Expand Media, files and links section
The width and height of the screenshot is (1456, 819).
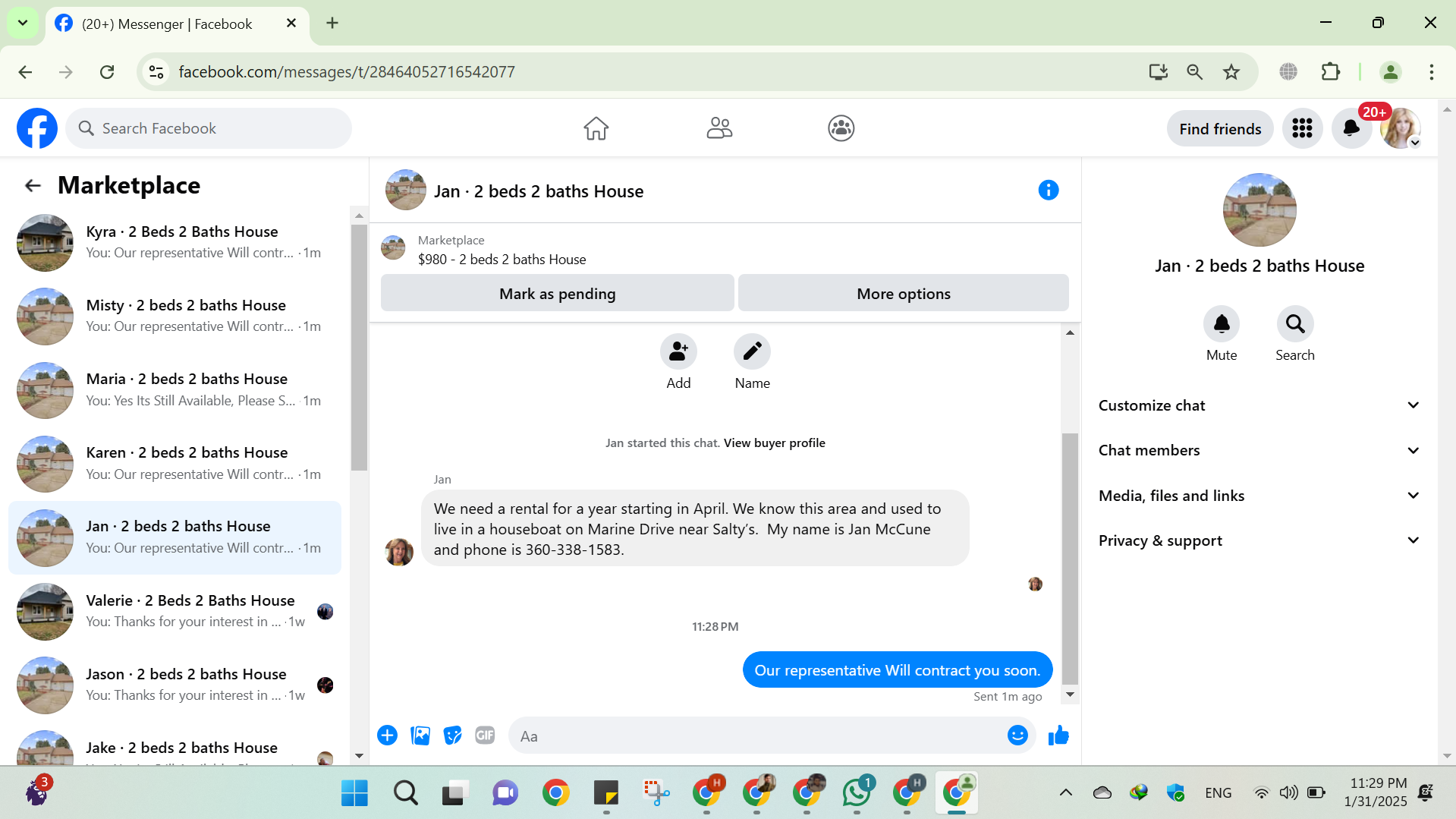point(1259,496)
